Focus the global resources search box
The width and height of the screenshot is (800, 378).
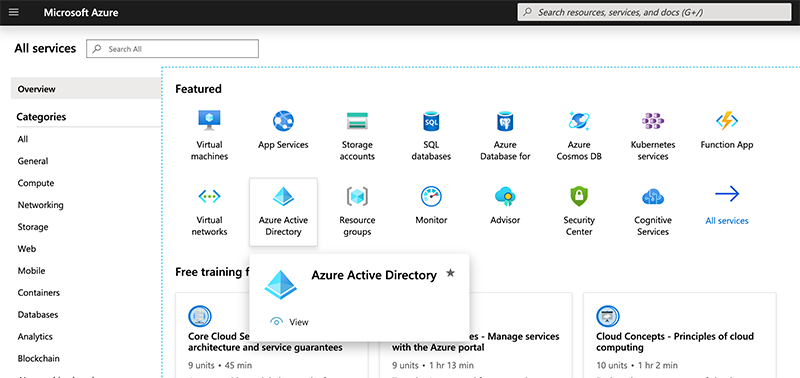[655, 12]
